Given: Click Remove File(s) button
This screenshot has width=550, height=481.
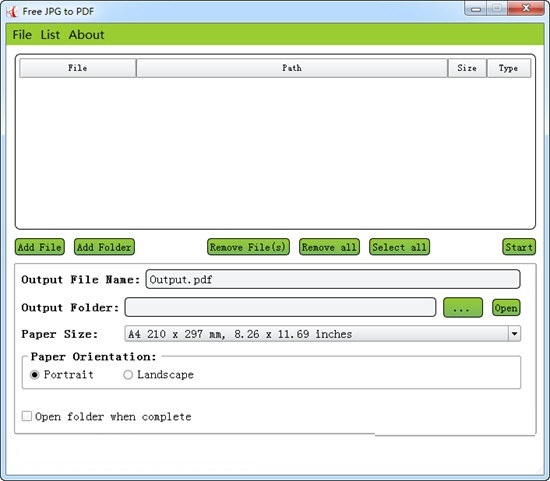Looking at the screenshot, I should (248, 247).
